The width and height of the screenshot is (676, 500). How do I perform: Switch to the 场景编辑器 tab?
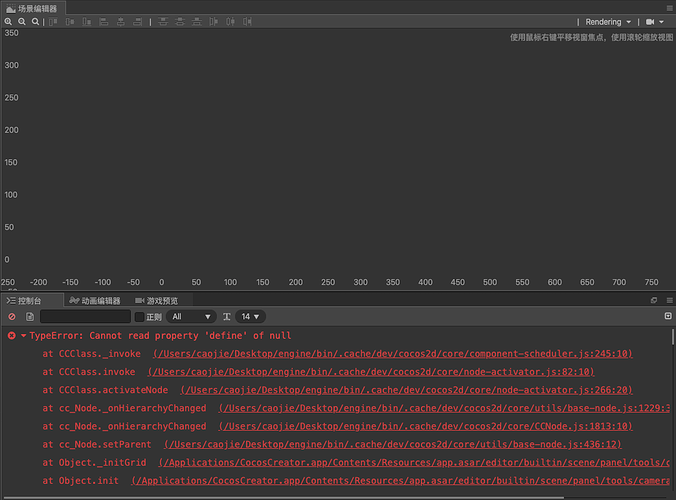pos(33,8)
